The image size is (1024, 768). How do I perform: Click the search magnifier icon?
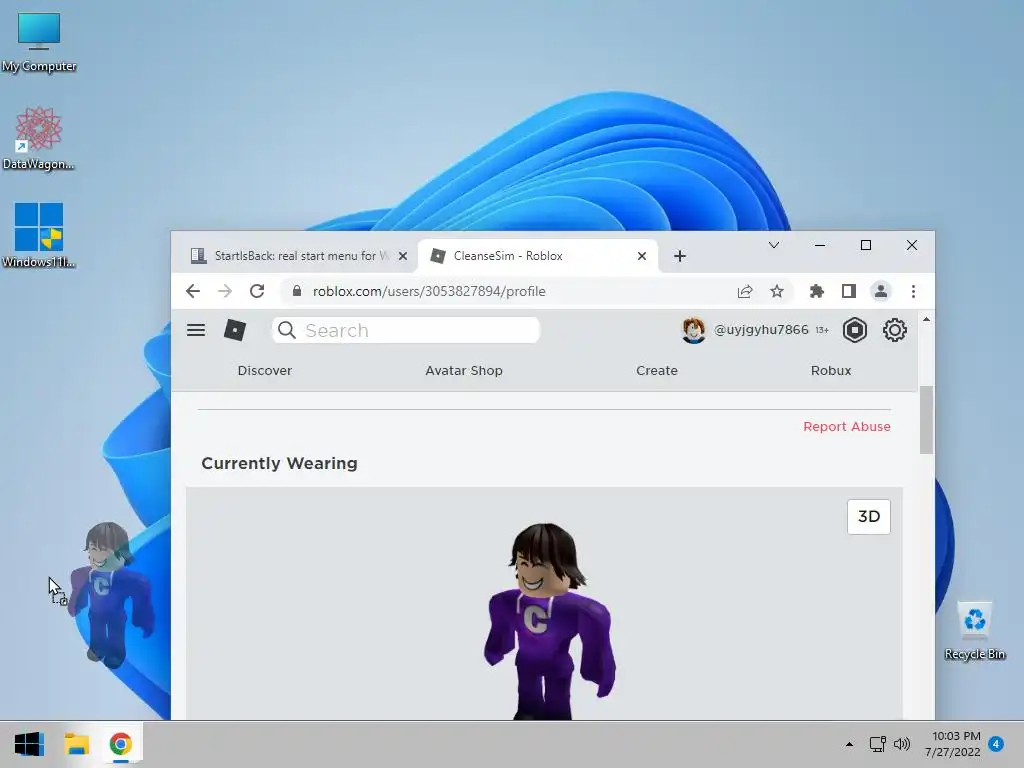tap(287, 330)
